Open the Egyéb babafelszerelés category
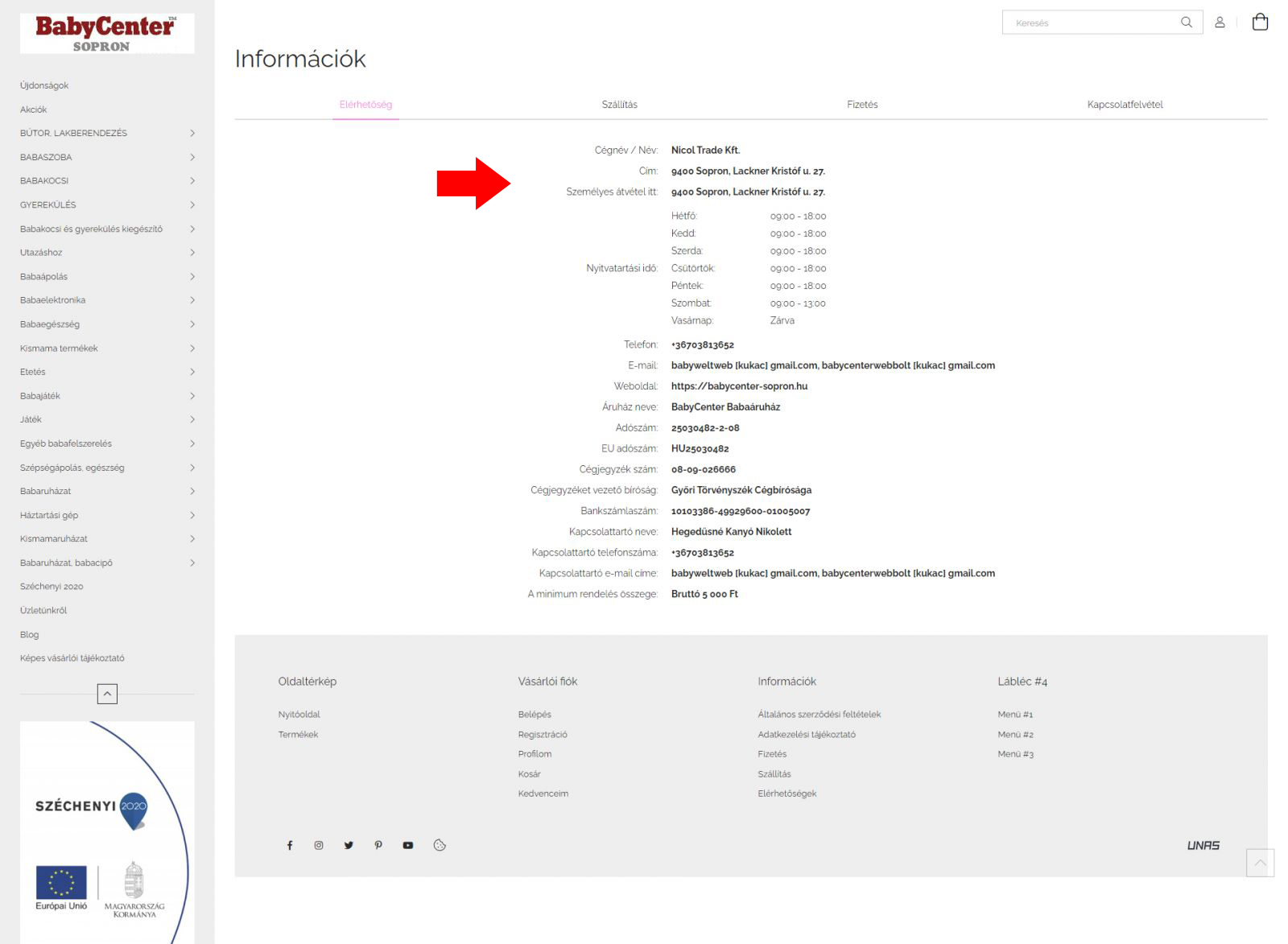Screen dimensions: 1288x944 (x=66, y=443)
